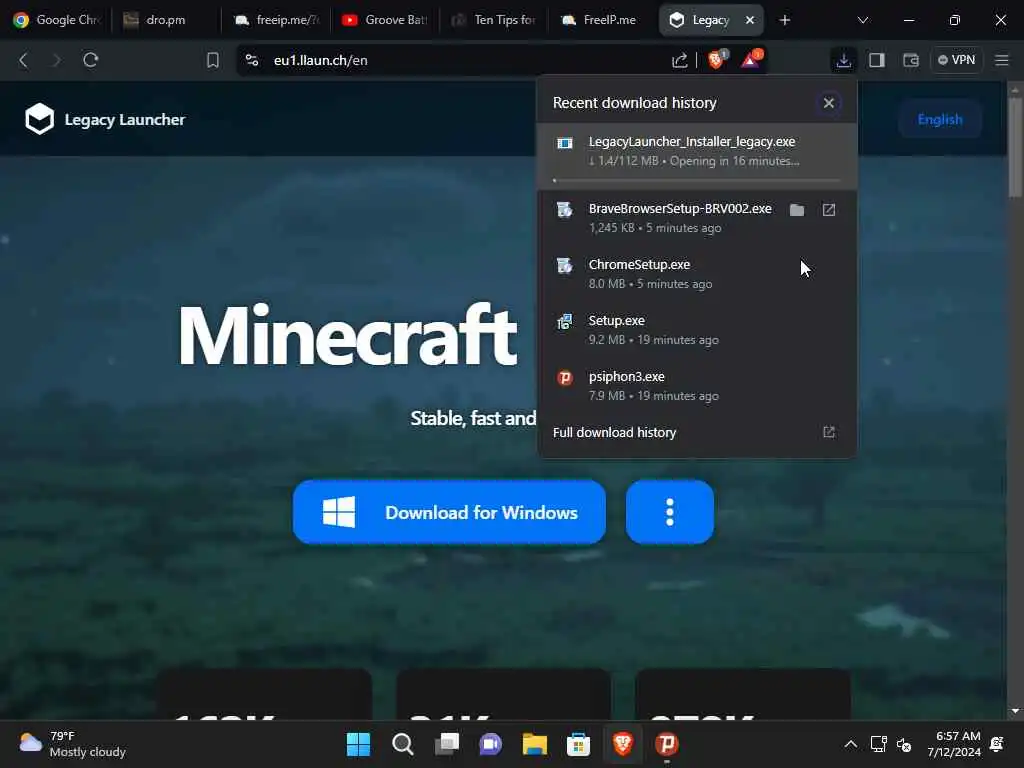Open the Brave downloads toolbar button
1024x768 pixels.
pos(843,61)
